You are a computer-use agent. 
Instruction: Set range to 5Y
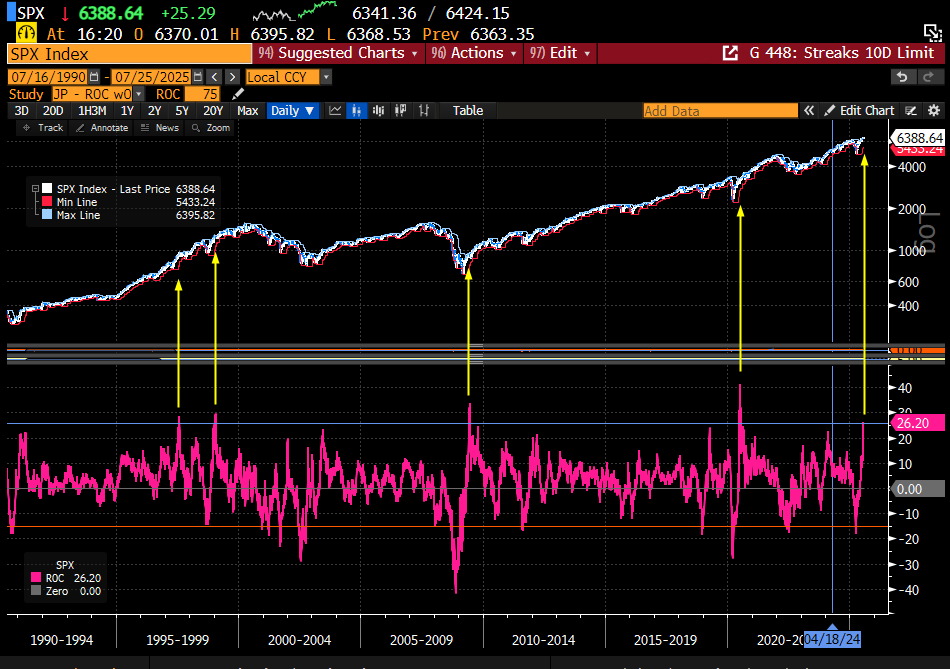[x=182, y=110]
